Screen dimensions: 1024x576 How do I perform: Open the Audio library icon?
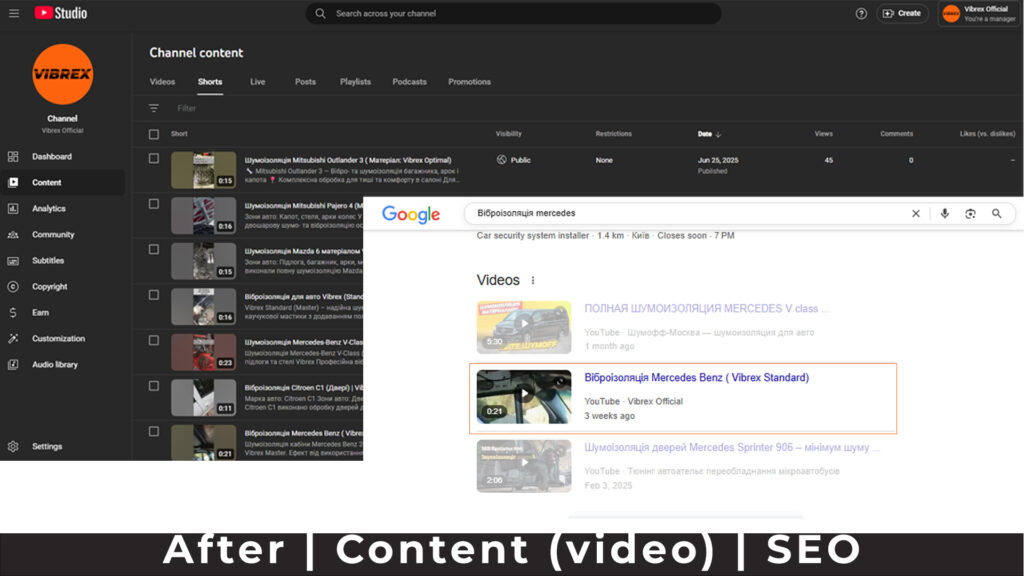tap(13, 364)
